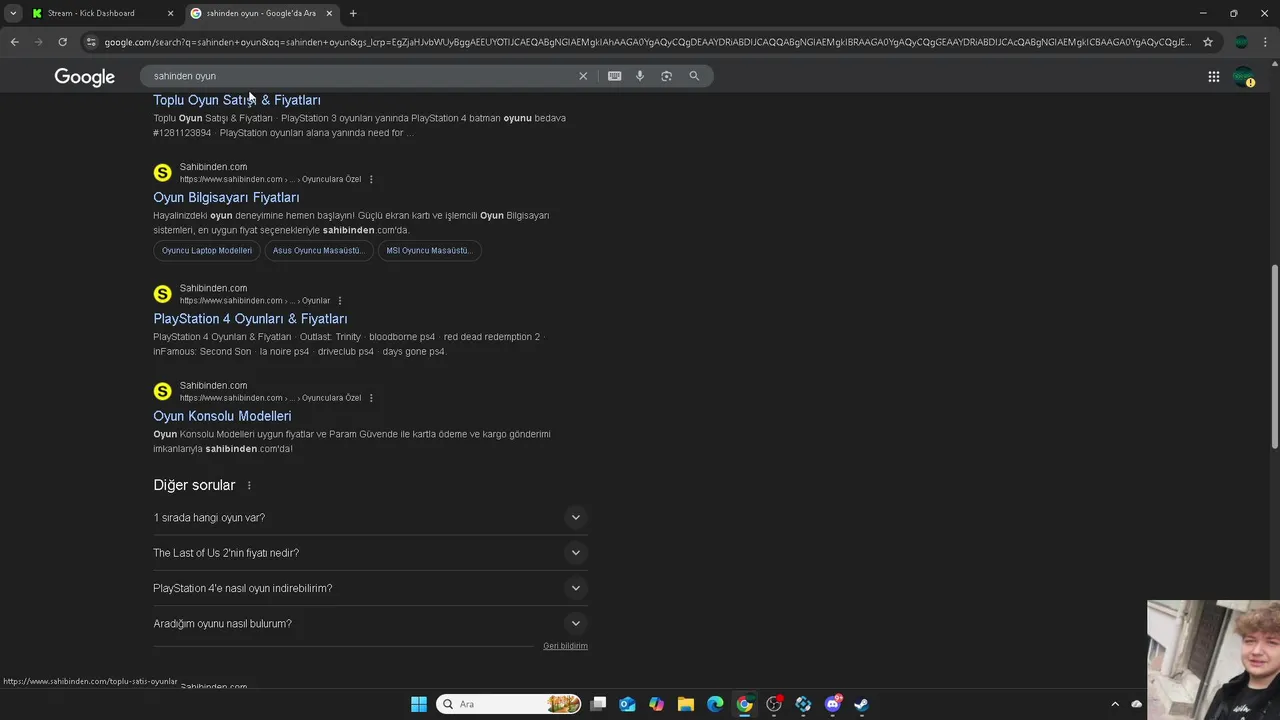1280x720 pixels.
Task: Open PlayStation 4 Oyunları & Fiyatları result
Action: pyautogui.click(x=250, y=319)
